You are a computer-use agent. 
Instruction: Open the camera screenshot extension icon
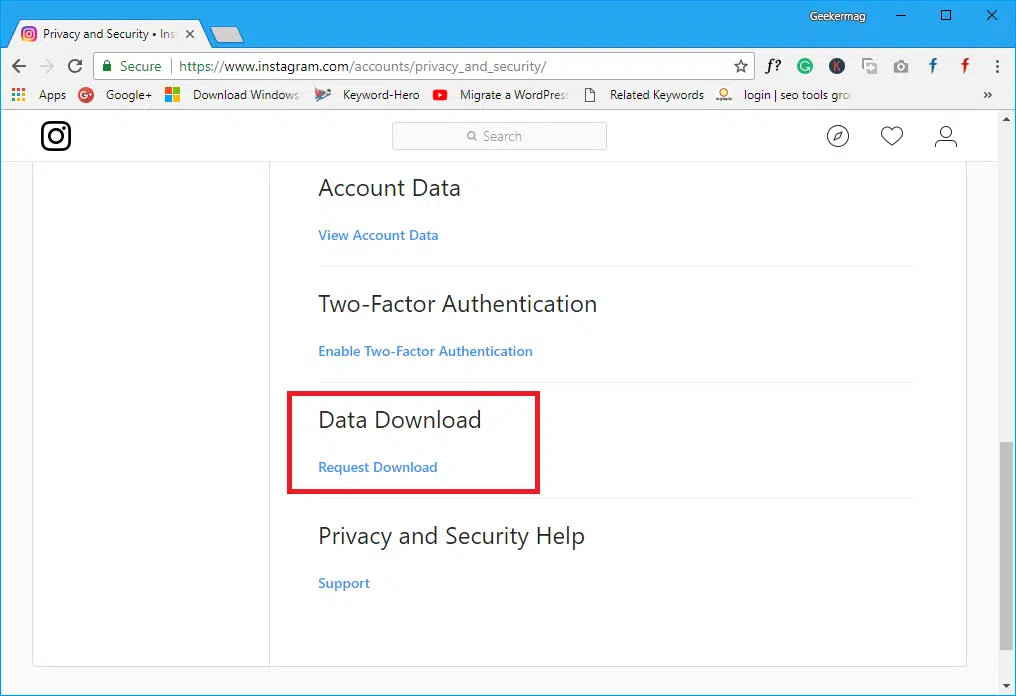click(901, 66)
